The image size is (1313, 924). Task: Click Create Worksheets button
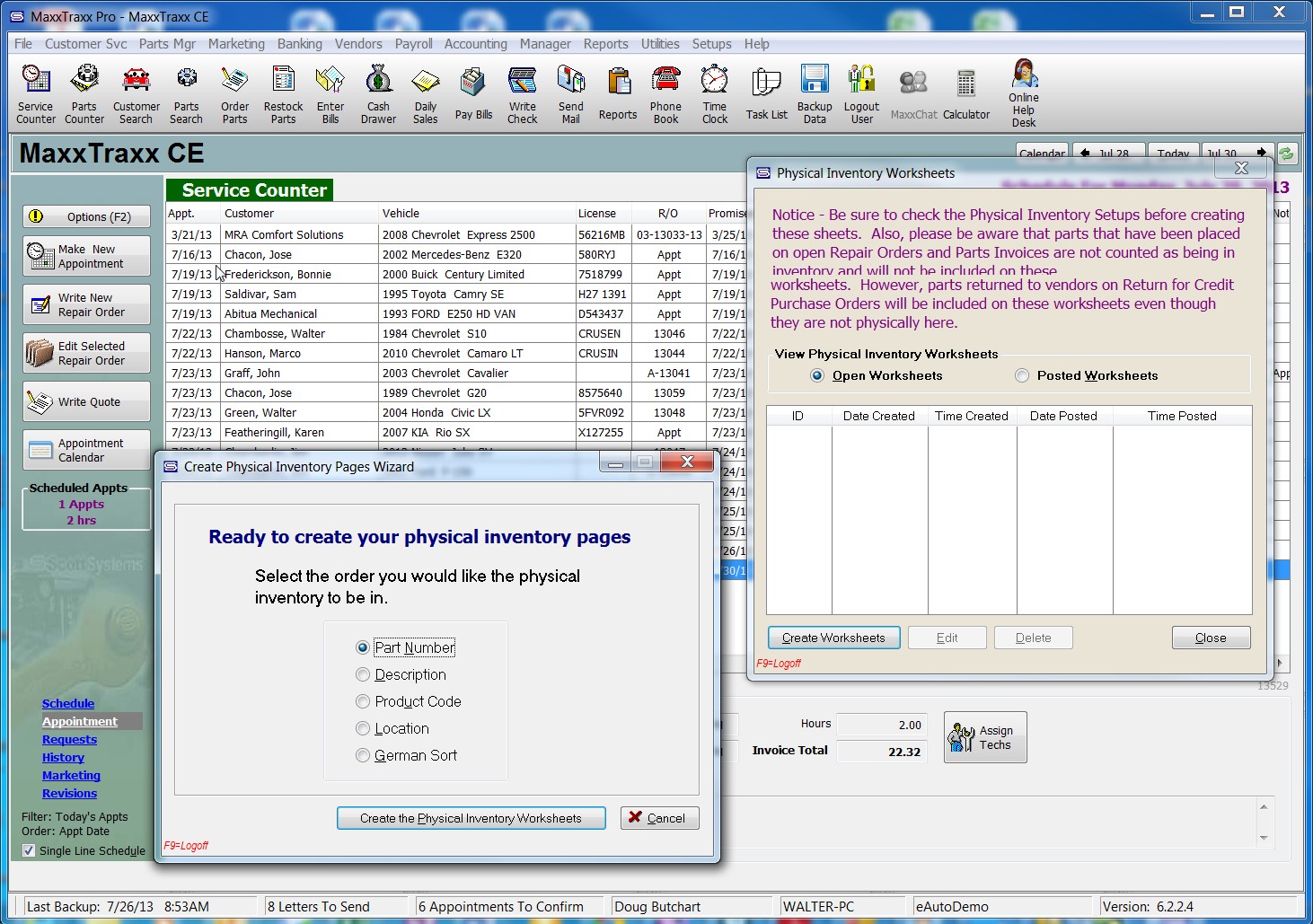[x=833, y=638]
